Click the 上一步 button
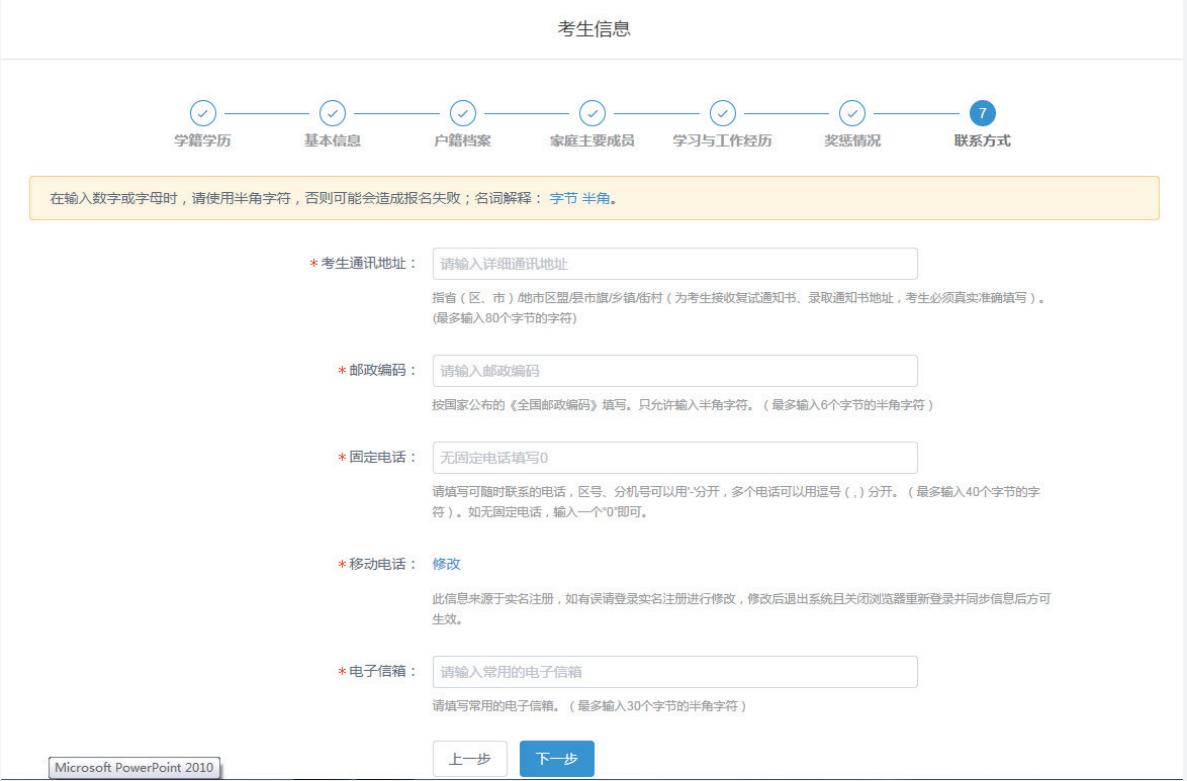Image resolution: width=1187 pixels, height=781 pixels. tap(470, 758)
